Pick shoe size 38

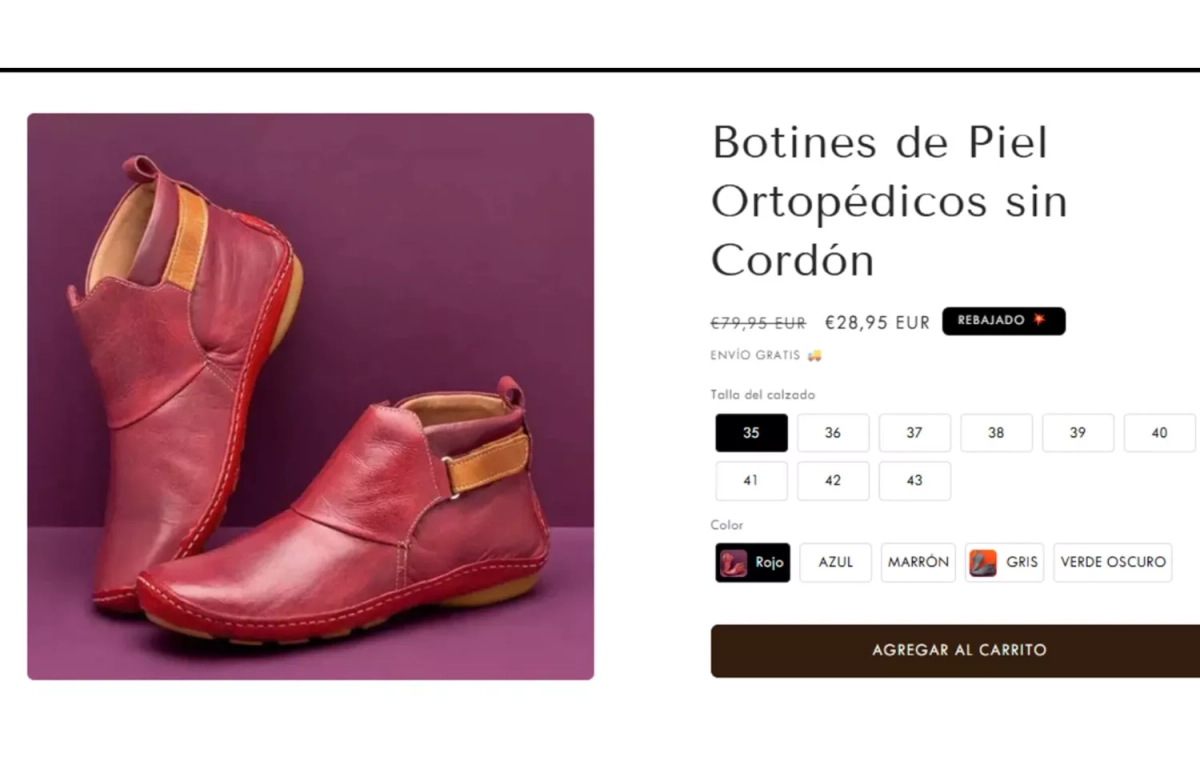[996, 433]
